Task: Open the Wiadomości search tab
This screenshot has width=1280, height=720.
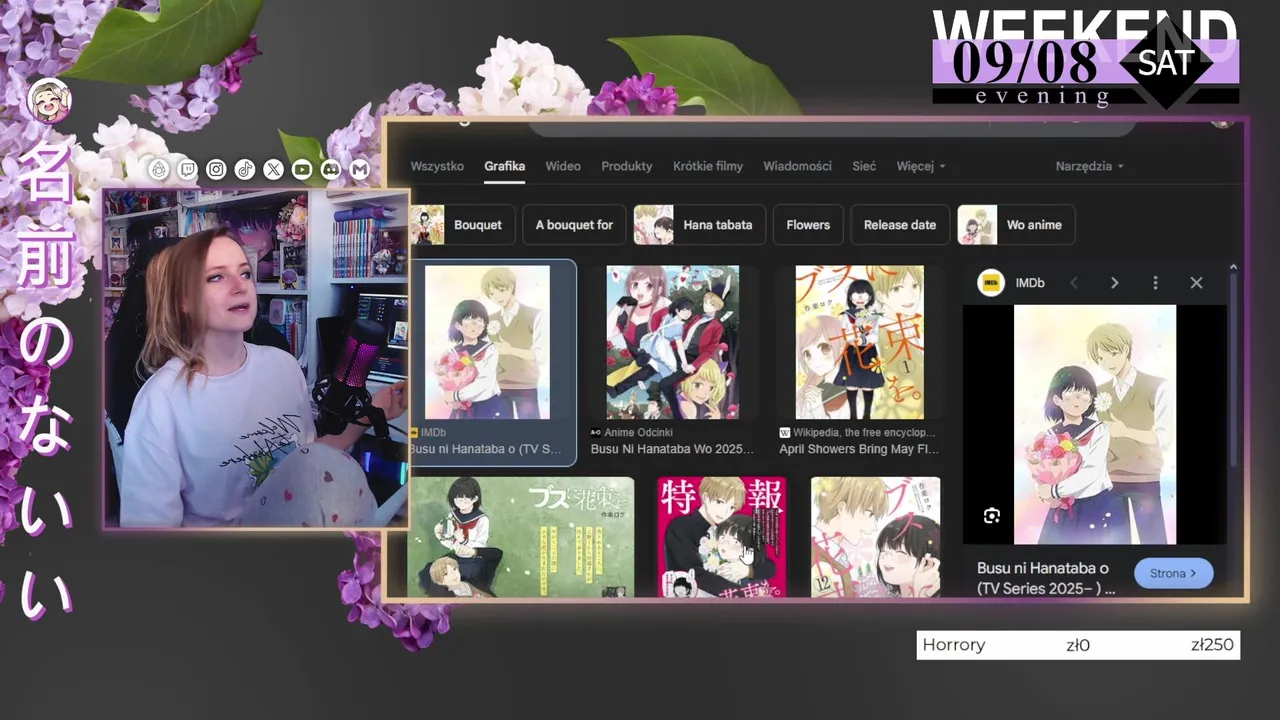Action: [797, 166]
